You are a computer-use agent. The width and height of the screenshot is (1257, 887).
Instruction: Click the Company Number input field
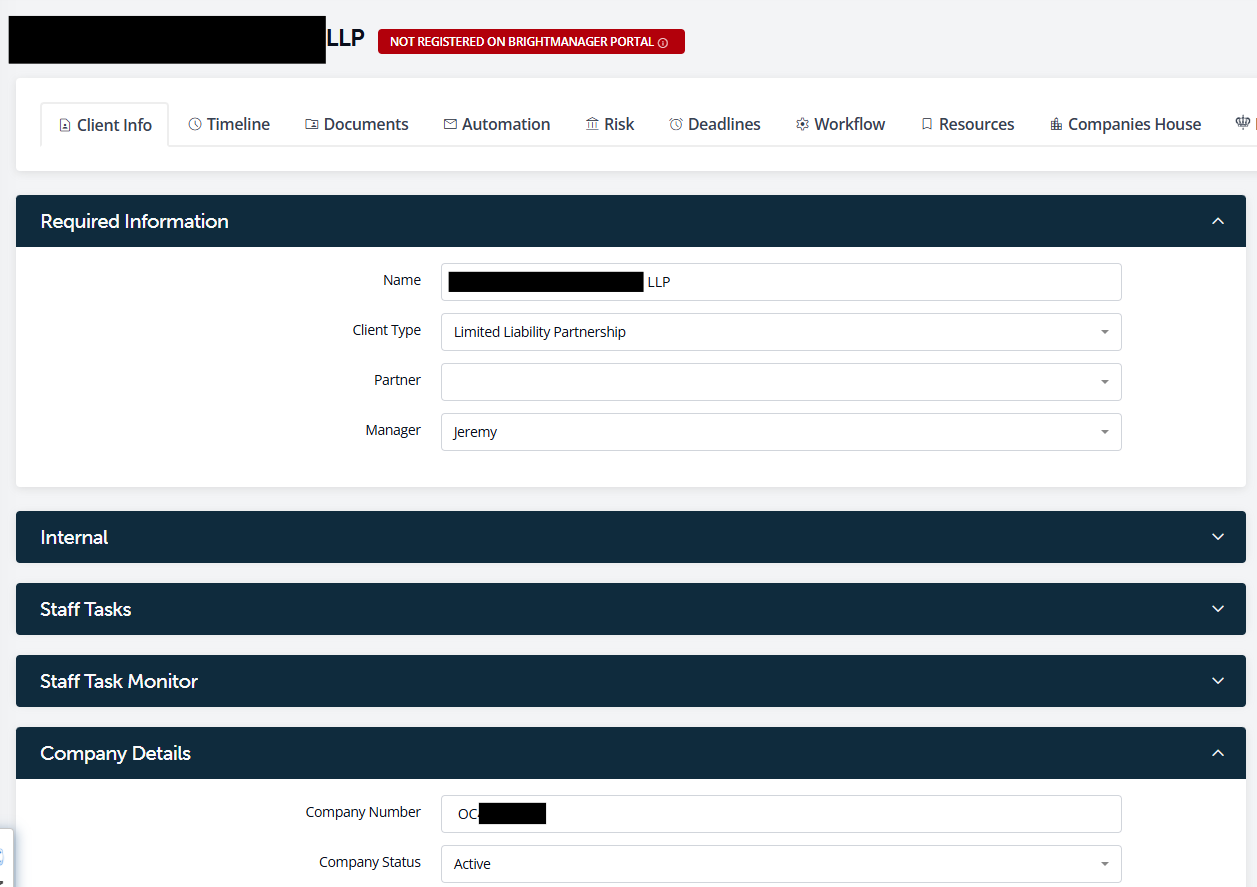(830, 814)
